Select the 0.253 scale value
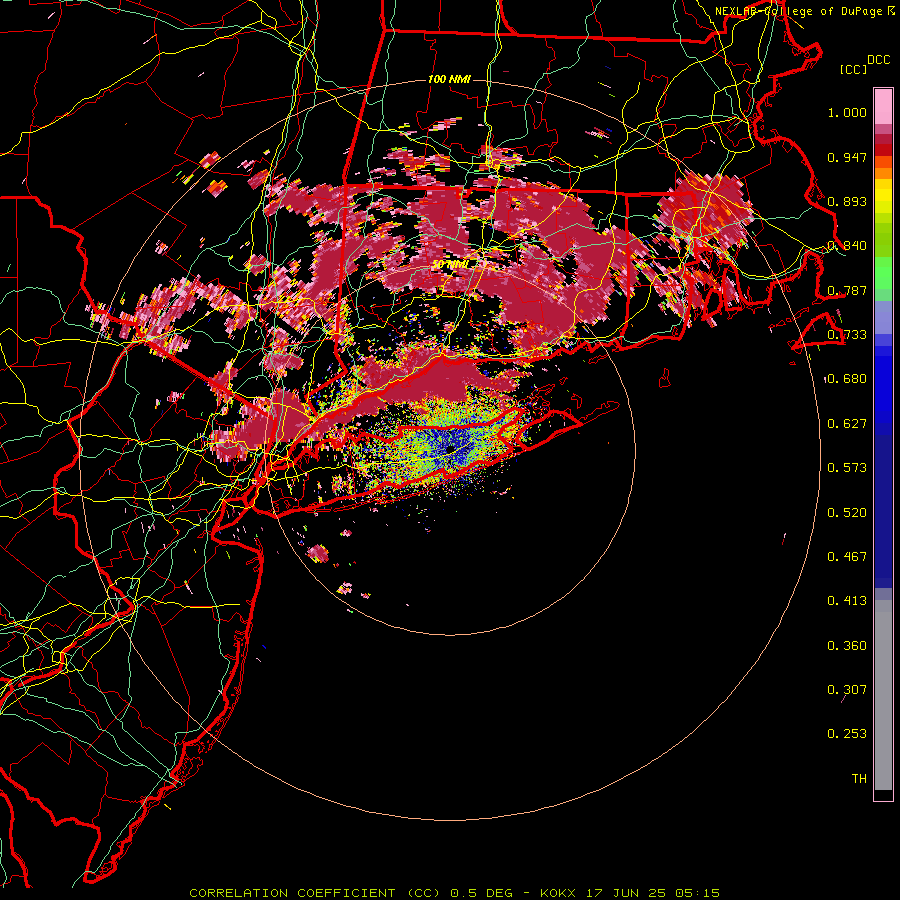The image size is (900, 900). point(847,734)
